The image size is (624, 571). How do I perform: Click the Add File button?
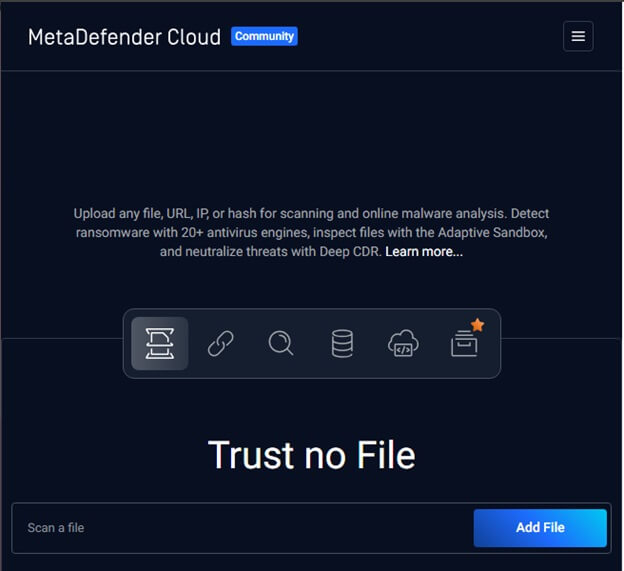[x=540, y=528]
